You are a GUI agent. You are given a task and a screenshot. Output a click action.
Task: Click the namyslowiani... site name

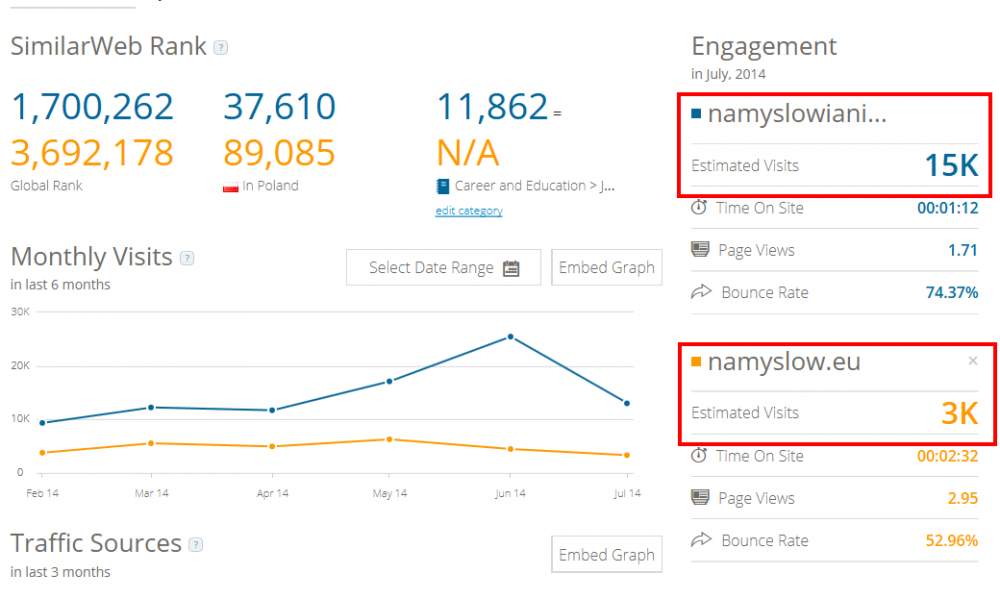coord(797,114)
